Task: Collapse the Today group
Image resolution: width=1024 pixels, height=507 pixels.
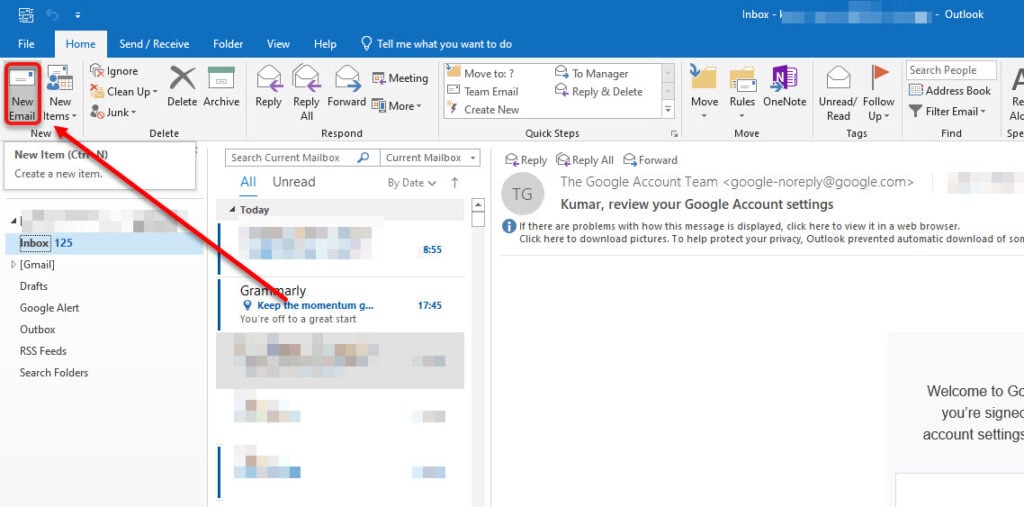Action: (x=232, y=210)
